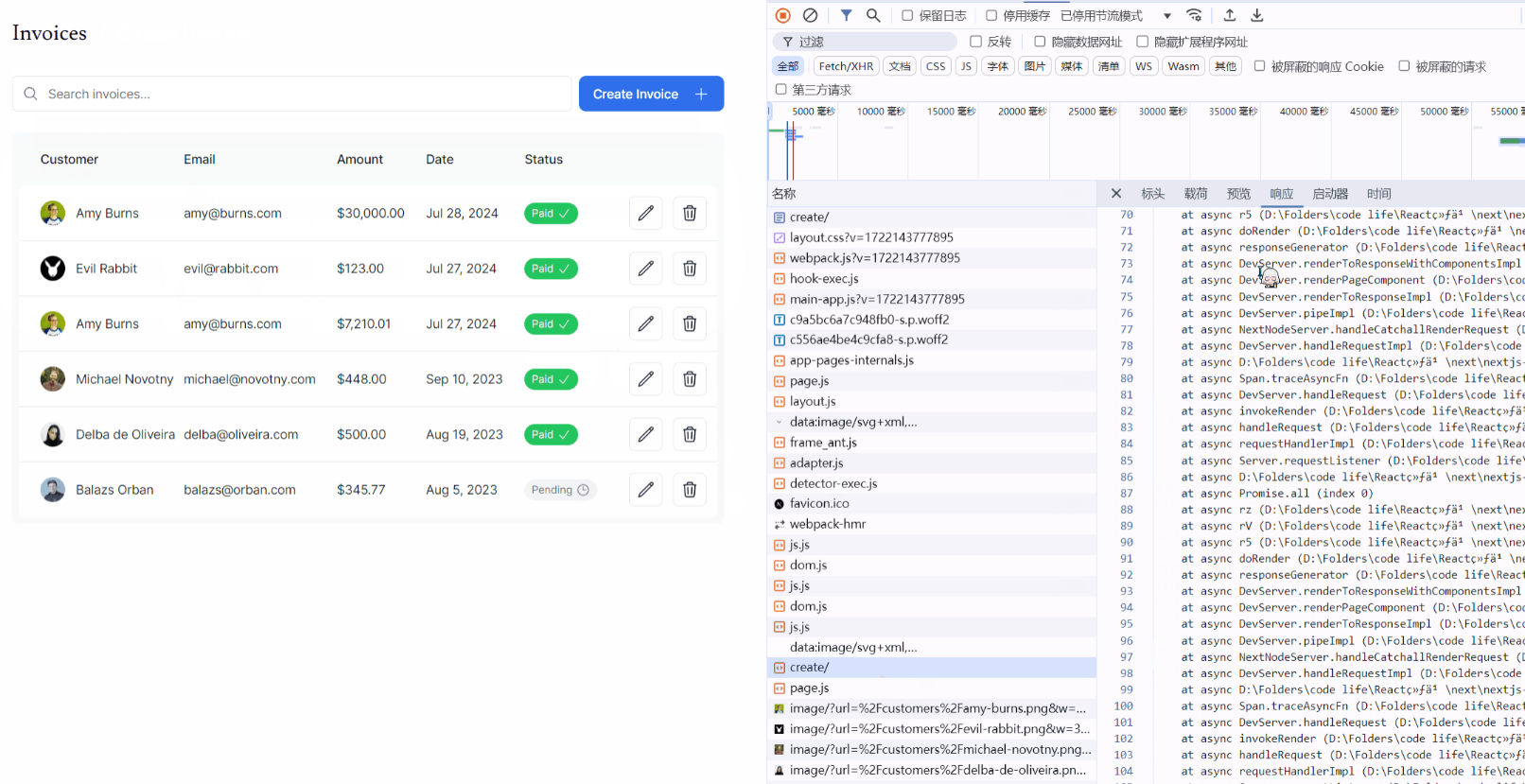Viewport: 1525px width, 784px height.
Task: Switch to the 预览 tab
Action: [x=1238, y=194]
